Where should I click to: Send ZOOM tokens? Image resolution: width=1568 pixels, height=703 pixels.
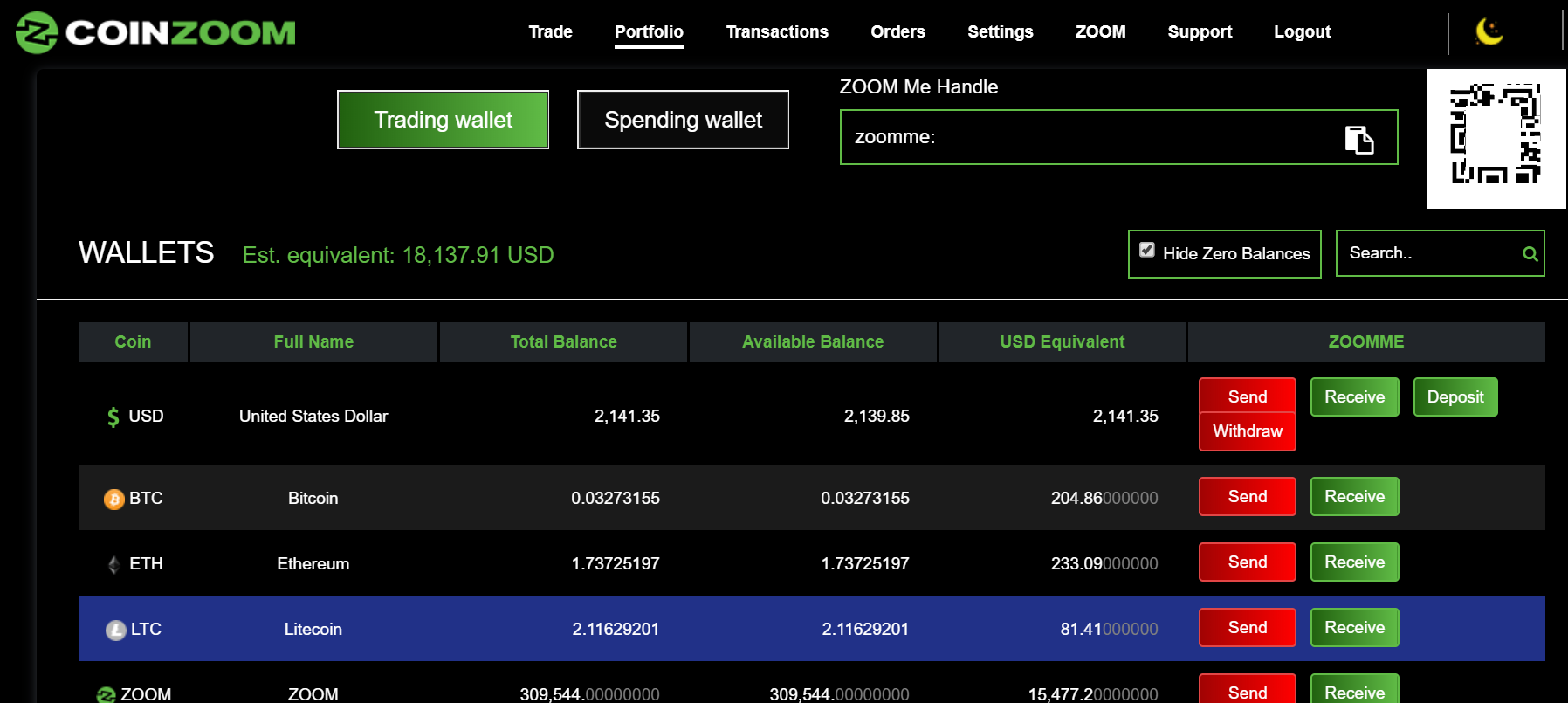tap(1247, 690)
